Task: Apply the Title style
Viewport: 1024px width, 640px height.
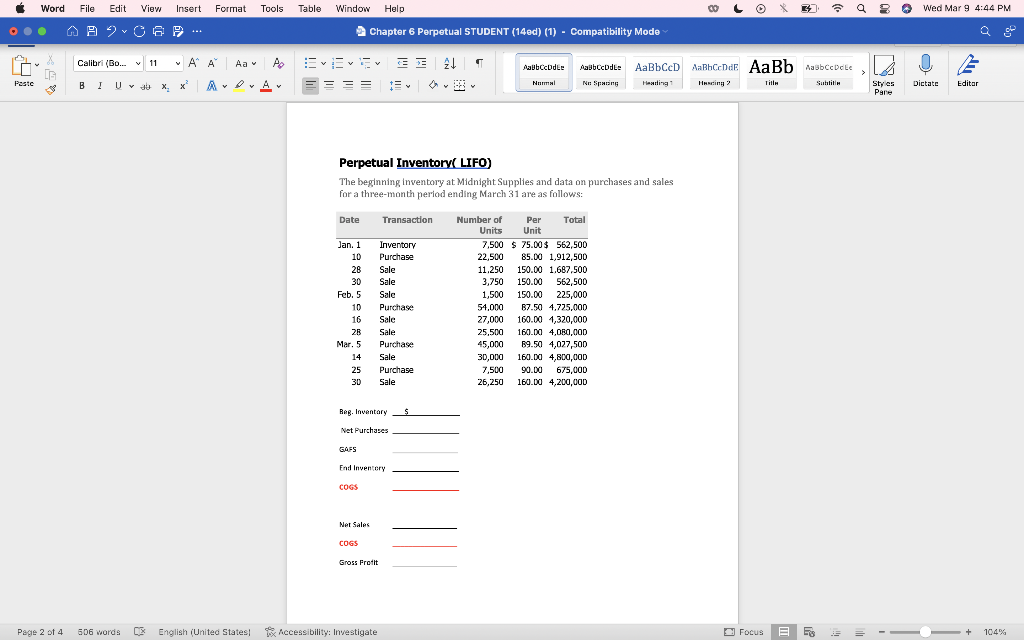Action: point(771,72)
